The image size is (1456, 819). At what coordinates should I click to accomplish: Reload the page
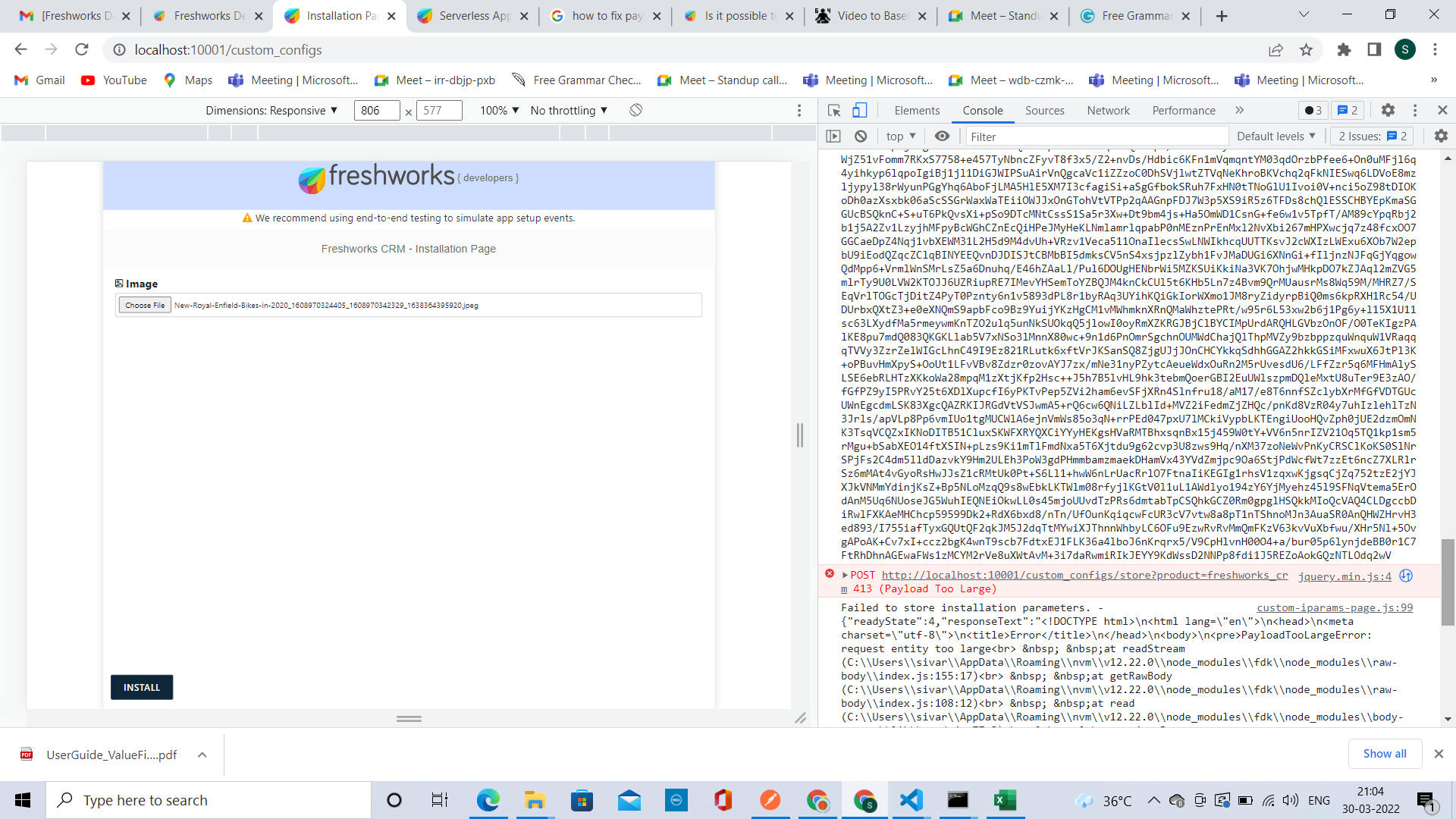point(82,50)
